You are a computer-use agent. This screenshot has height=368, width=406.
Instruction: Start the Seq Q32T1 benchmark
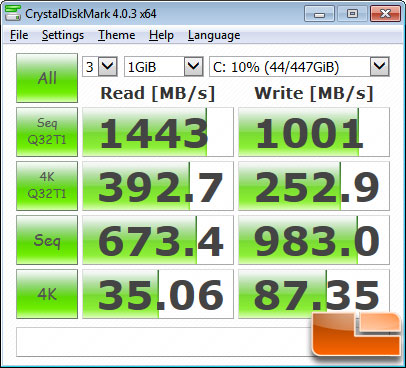[x=47, y=132]
